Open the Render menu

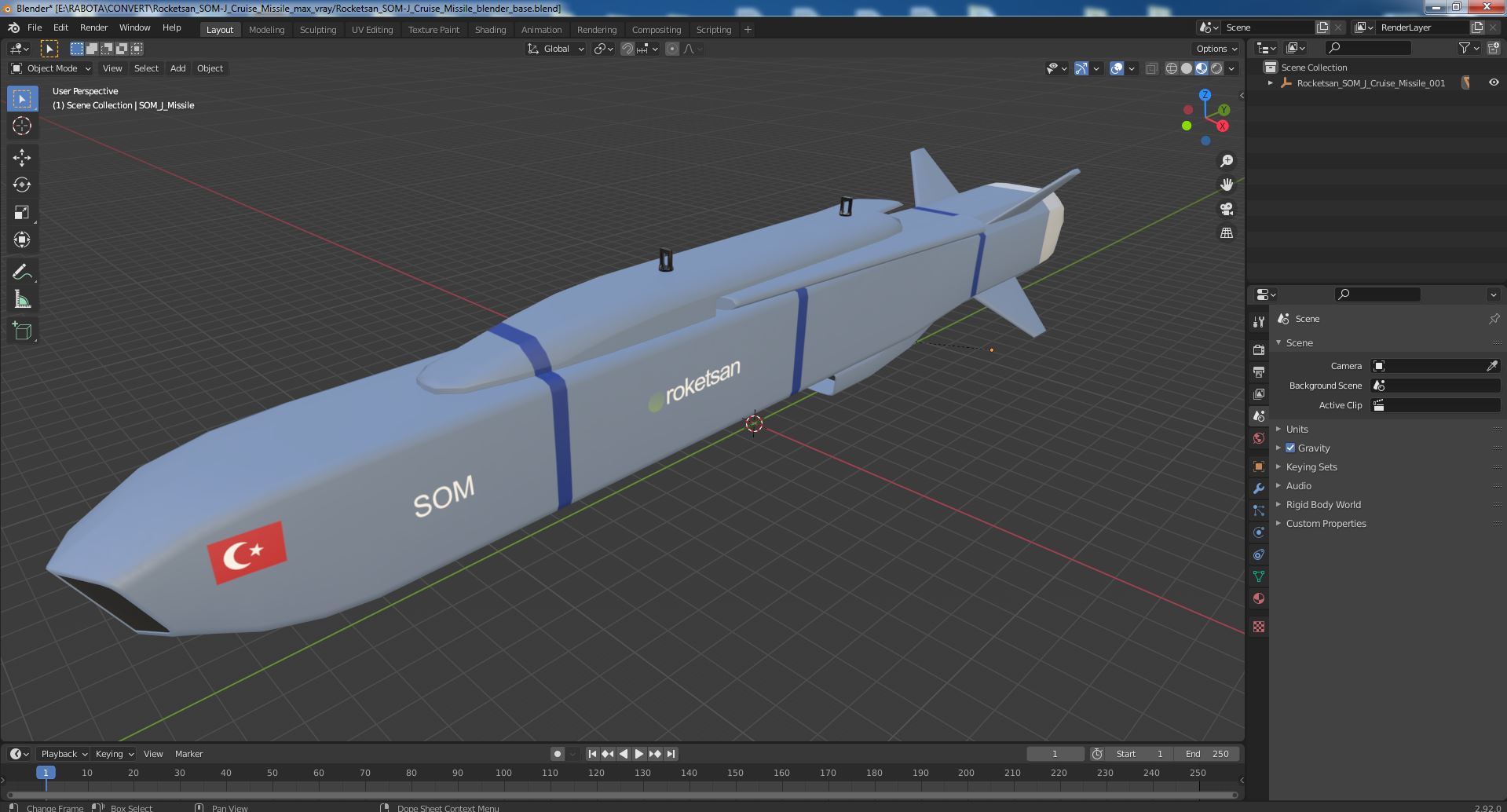tap(93, 27)
